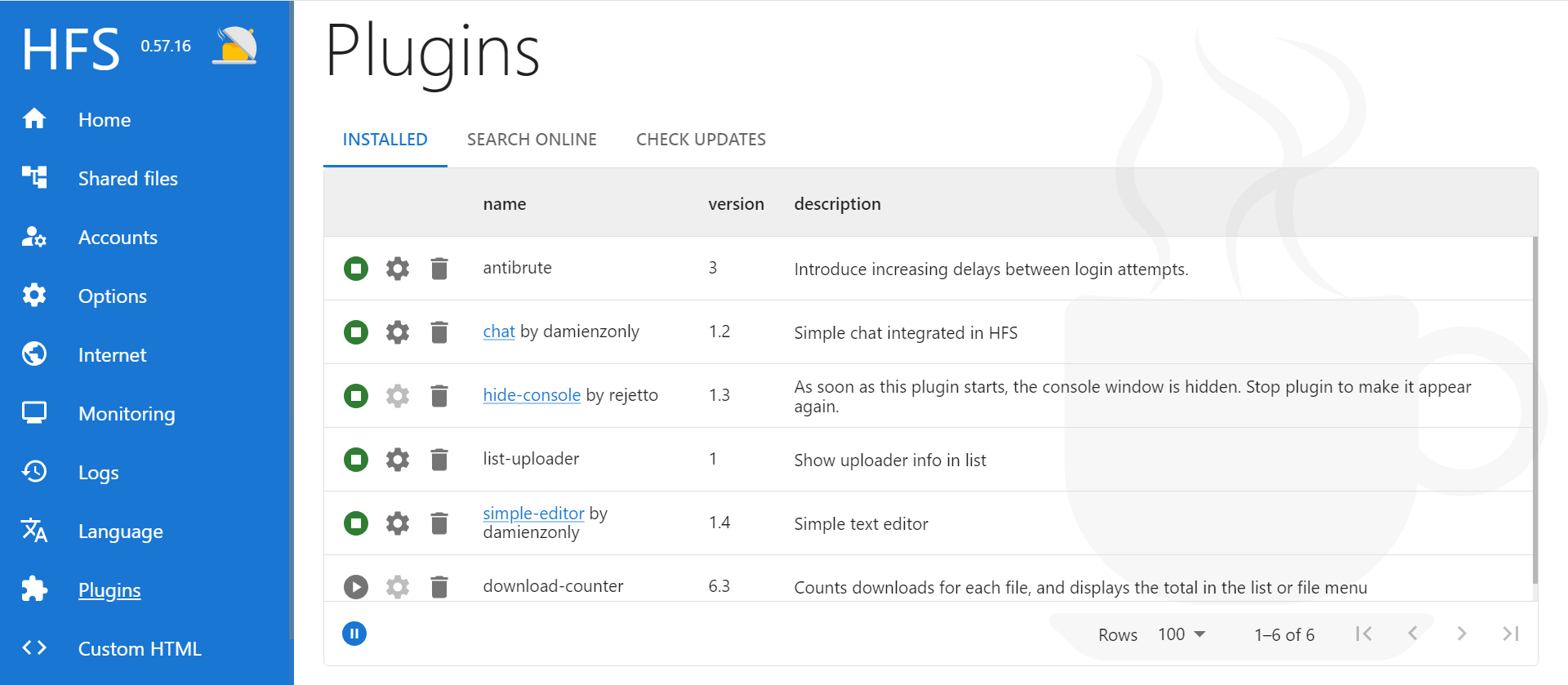This screenshot has width=1568, height=685.
Task: Open the simple-editor plugin link
Action: tap(533, 514)
